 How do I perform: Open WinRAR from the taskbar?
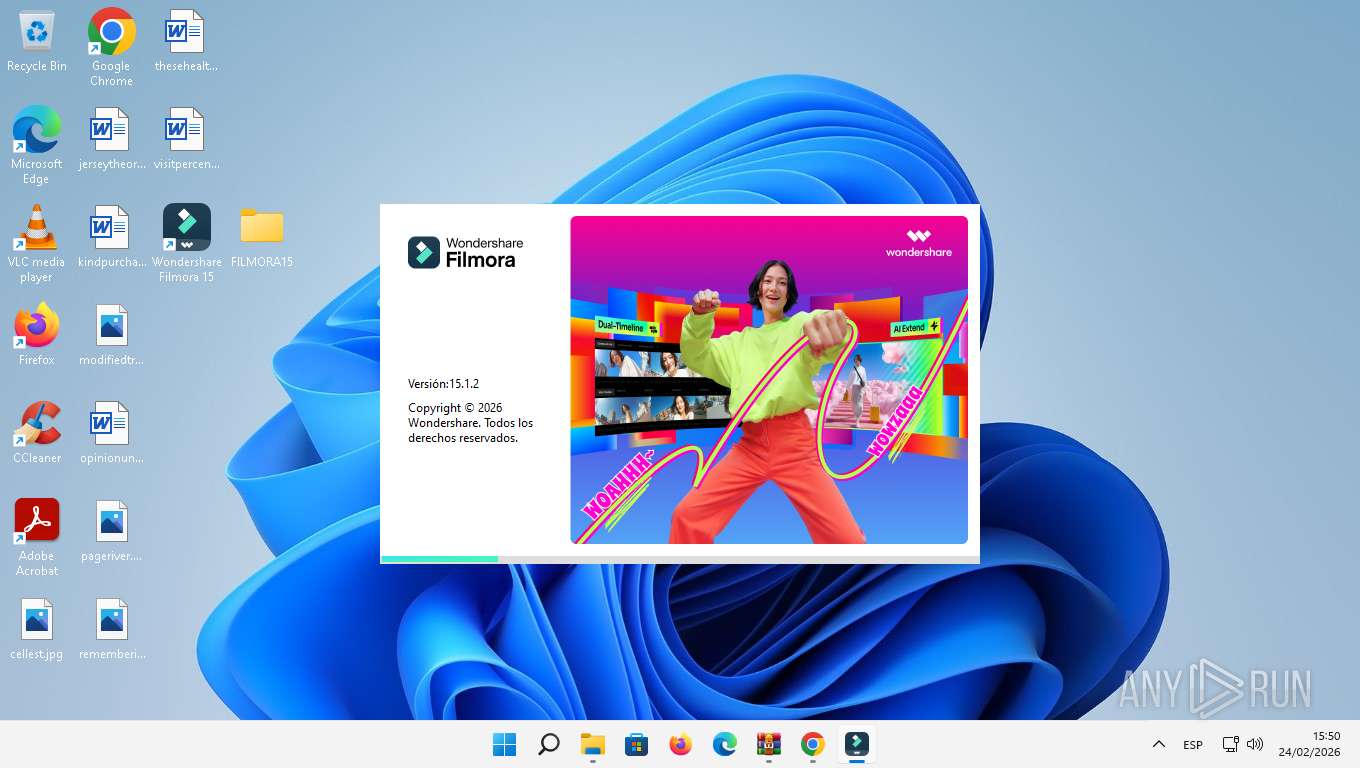click(x=769, y=744)
